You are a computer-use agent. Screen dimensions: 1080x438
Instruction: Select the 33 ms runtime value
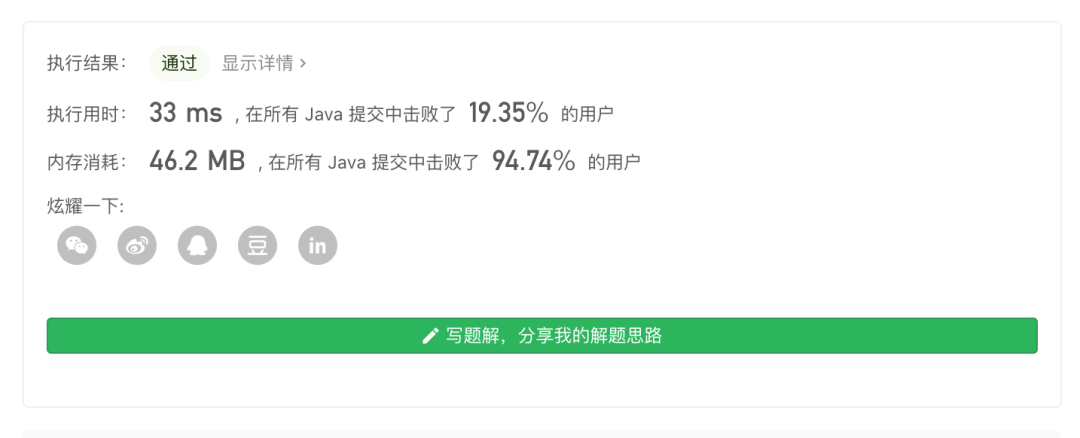click(185, 113)
